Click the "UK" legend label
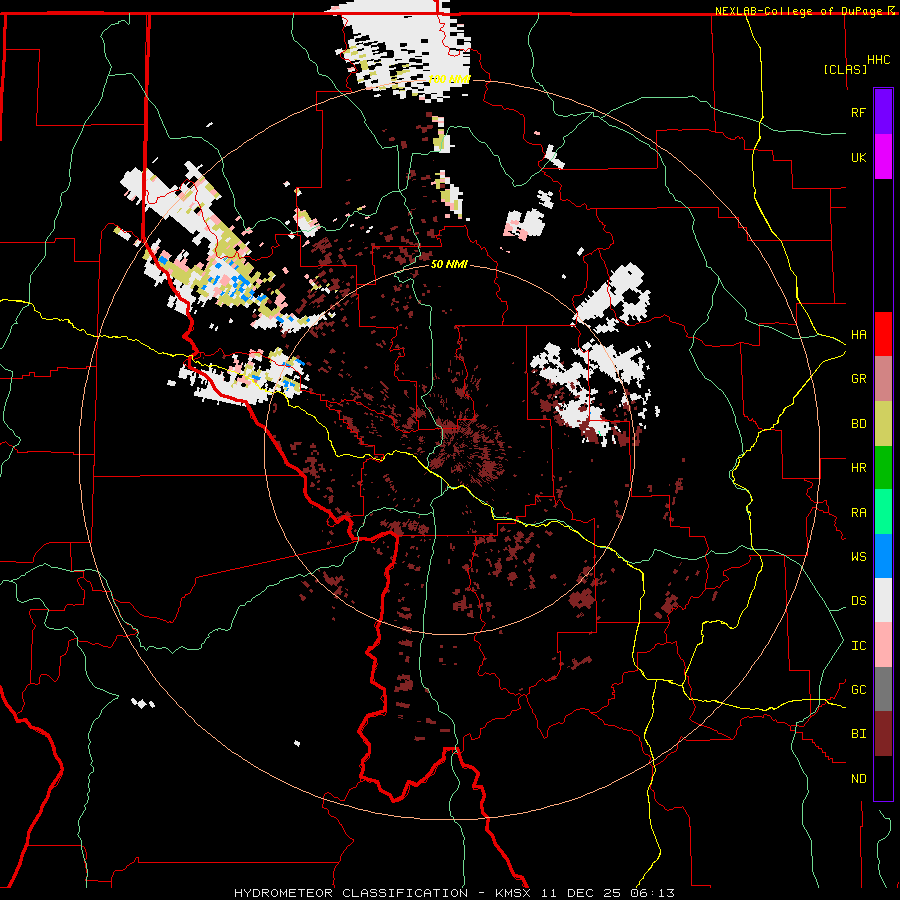The image size is (900, 900). click(x=858, y=157)
